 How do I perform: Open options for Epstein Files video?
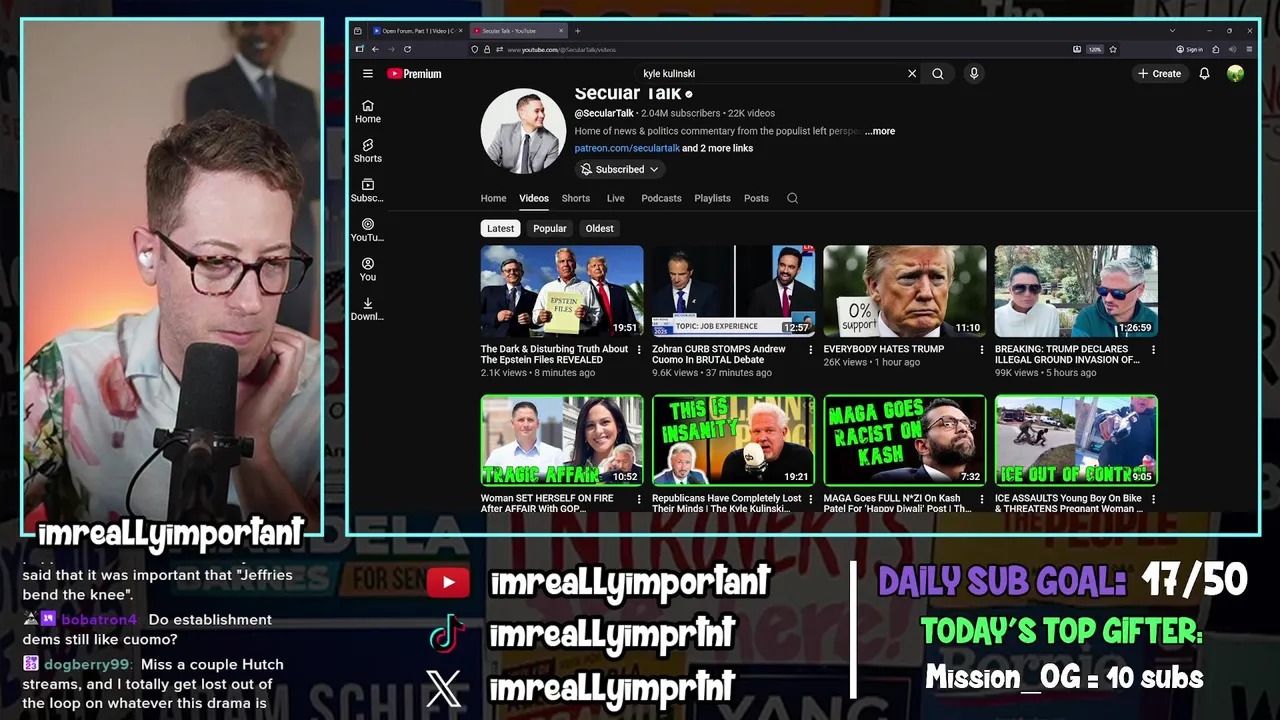click(x=639, y=350)
